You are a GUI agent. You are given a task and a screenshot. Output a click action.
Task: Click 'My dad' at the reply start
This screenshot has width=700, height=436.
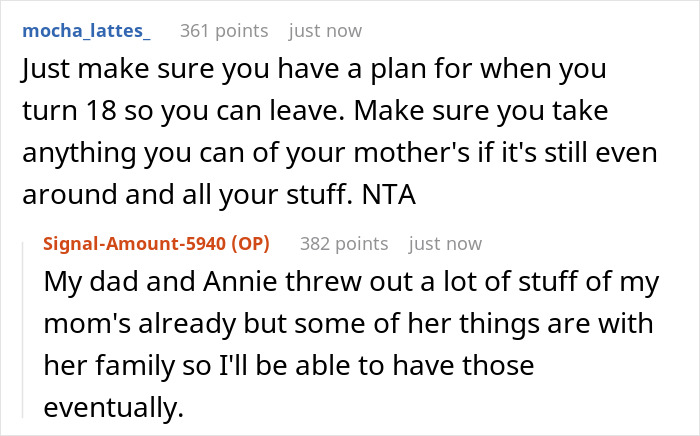tap(78, 283)
